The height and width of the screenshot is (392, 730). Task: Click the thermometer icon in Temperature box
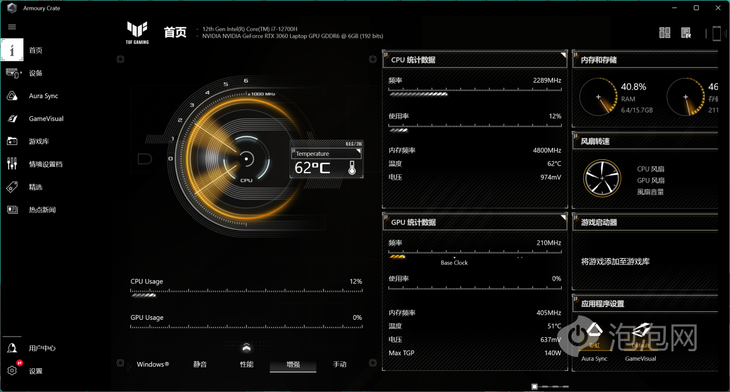tap(352, 168)
